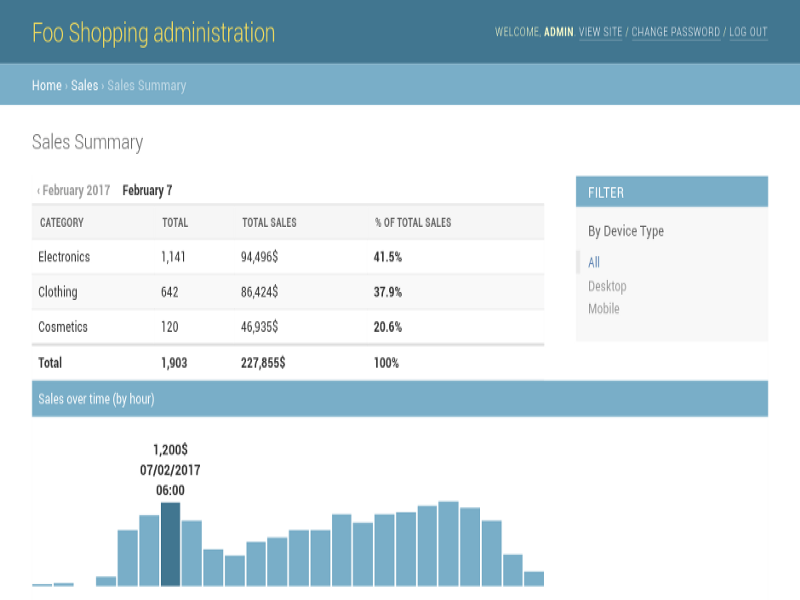800x600 pixels.
Task: Filter sales by Desktop devices
Action: 607,286
